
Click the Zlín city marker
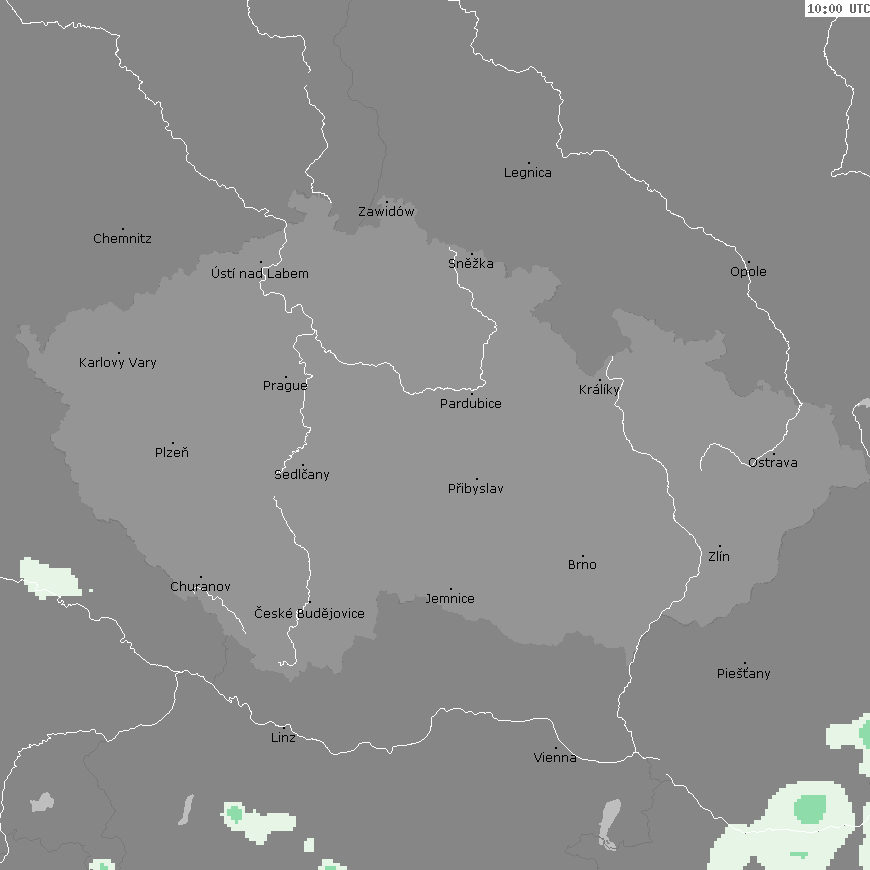(x=719, y=547)
